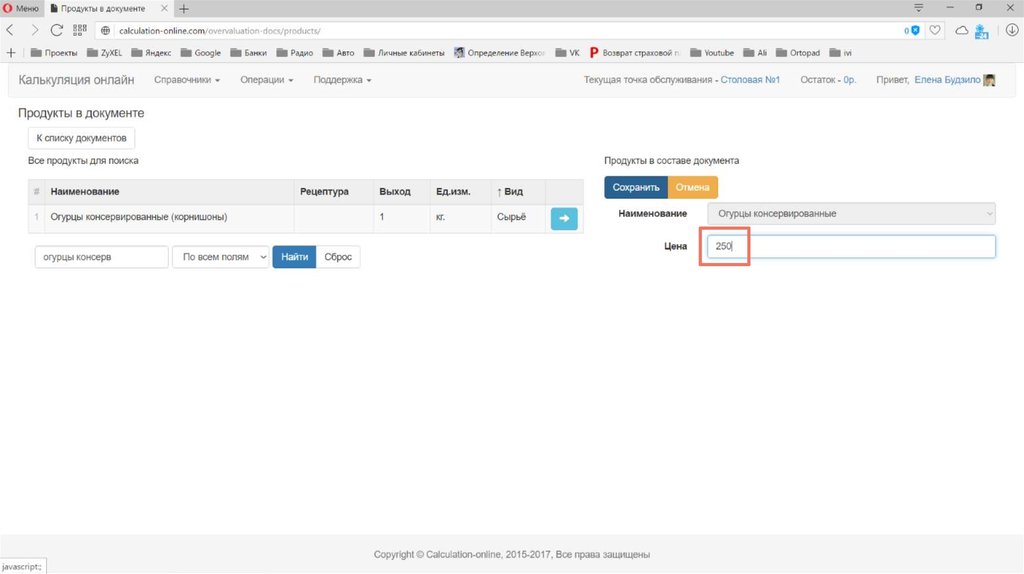The height and width of the screenshot is (574, 1024).
Task: Open the По всем полям search filter dropdown
Action: pyautogui.click(x=221, y=257)
